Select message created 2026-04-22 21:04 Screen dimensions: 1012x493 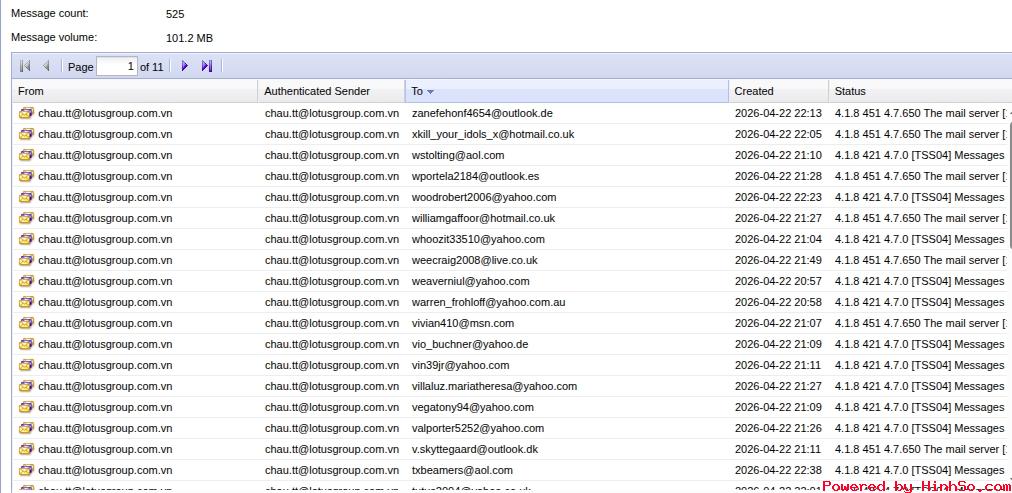click(777, 239)
